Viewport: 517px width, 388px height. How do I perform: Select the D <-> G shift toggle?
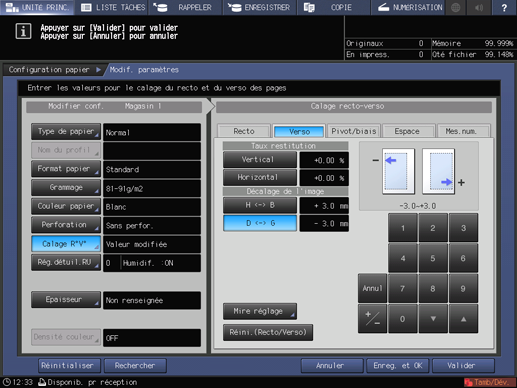coord(260,223)
